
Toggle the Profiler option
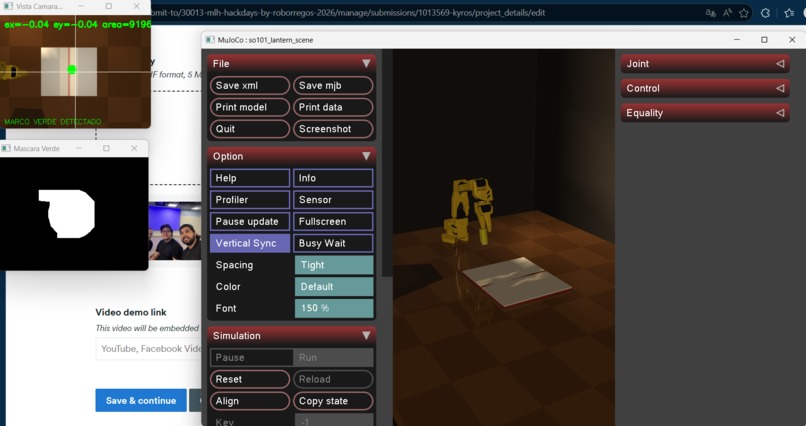(x=250, y=199)
